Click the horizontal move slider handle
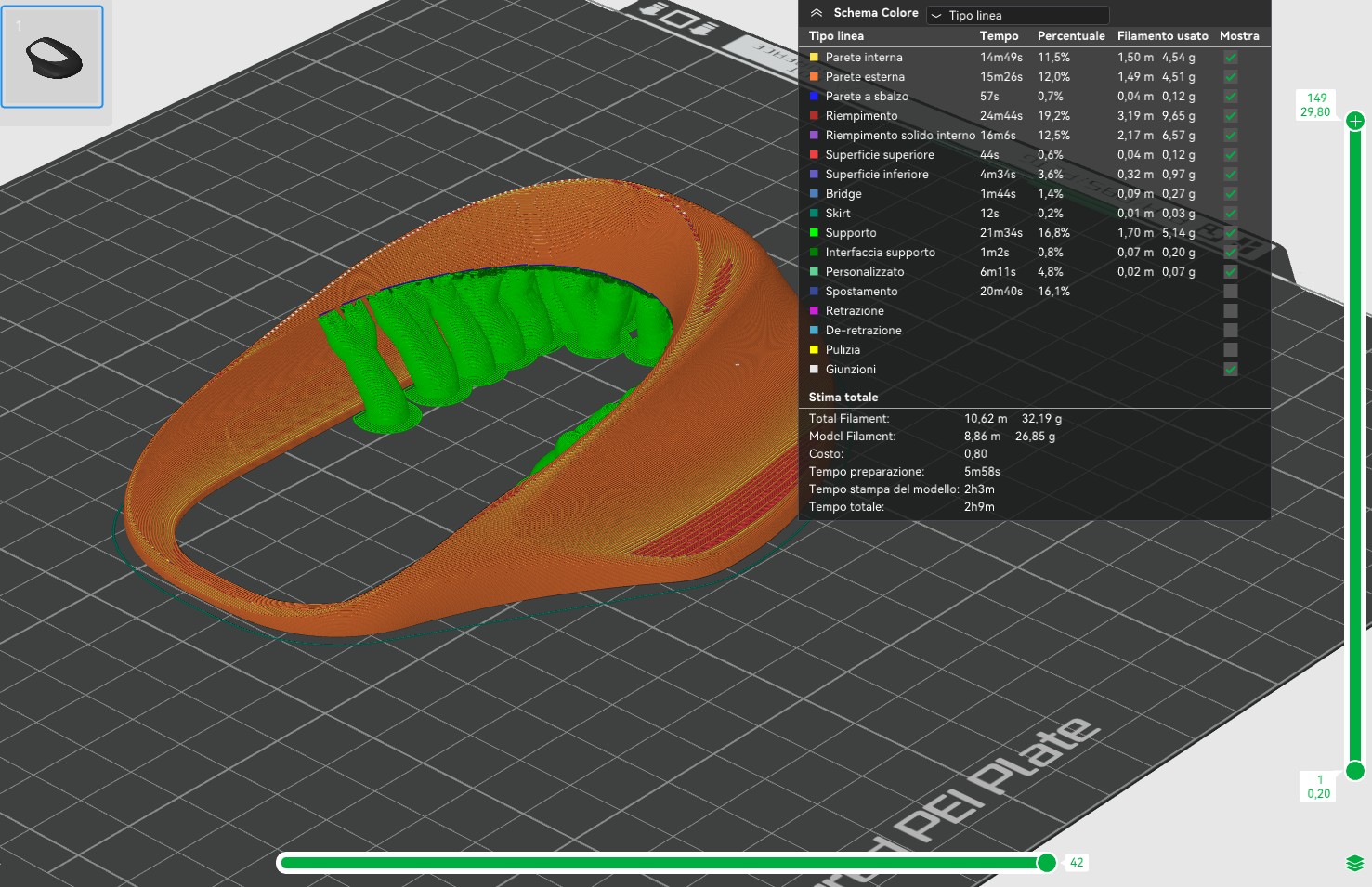This screenshot has width=1372, height=887. [x=1047, y=863]
